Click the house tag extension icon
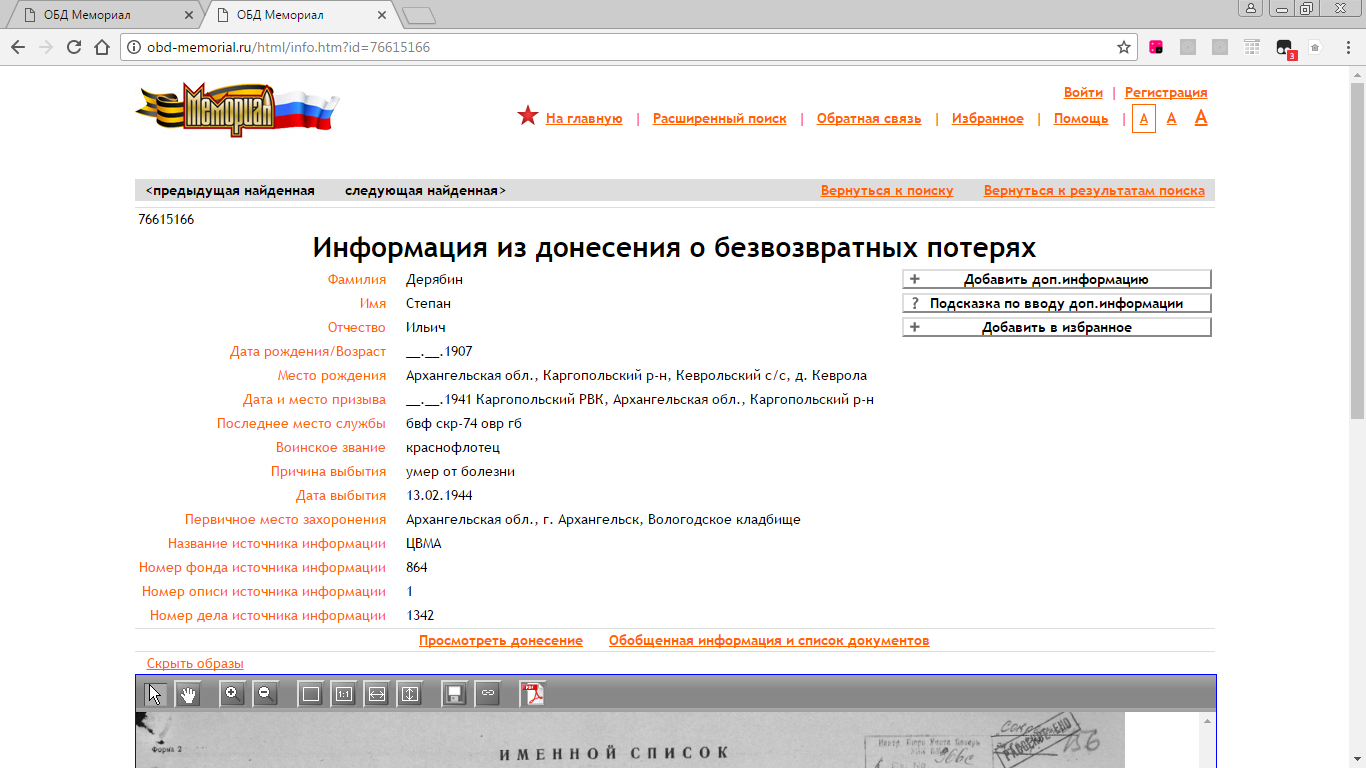This screenshot has width=1366, height=768. coord(1315,47)
